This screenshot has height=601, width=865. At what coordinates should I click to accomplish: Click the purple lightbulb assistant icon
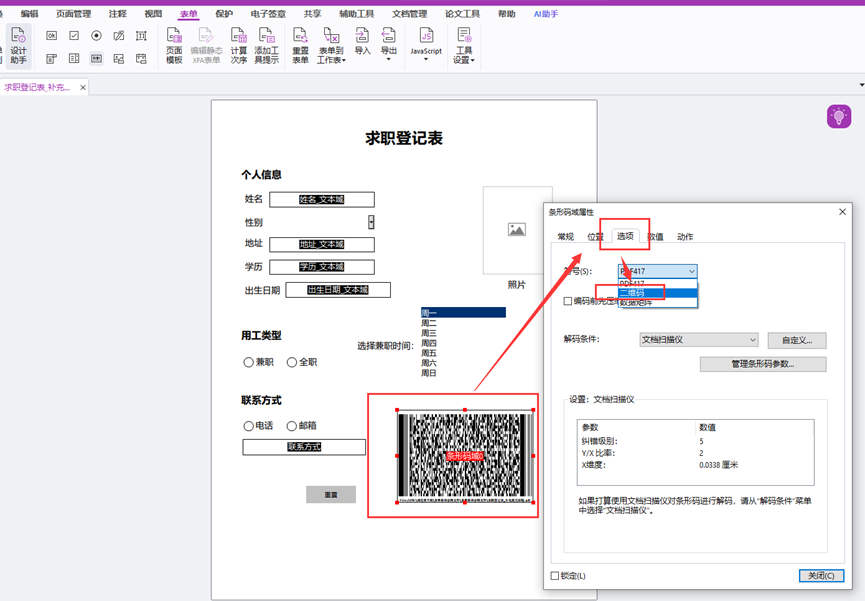click(838, 116)
